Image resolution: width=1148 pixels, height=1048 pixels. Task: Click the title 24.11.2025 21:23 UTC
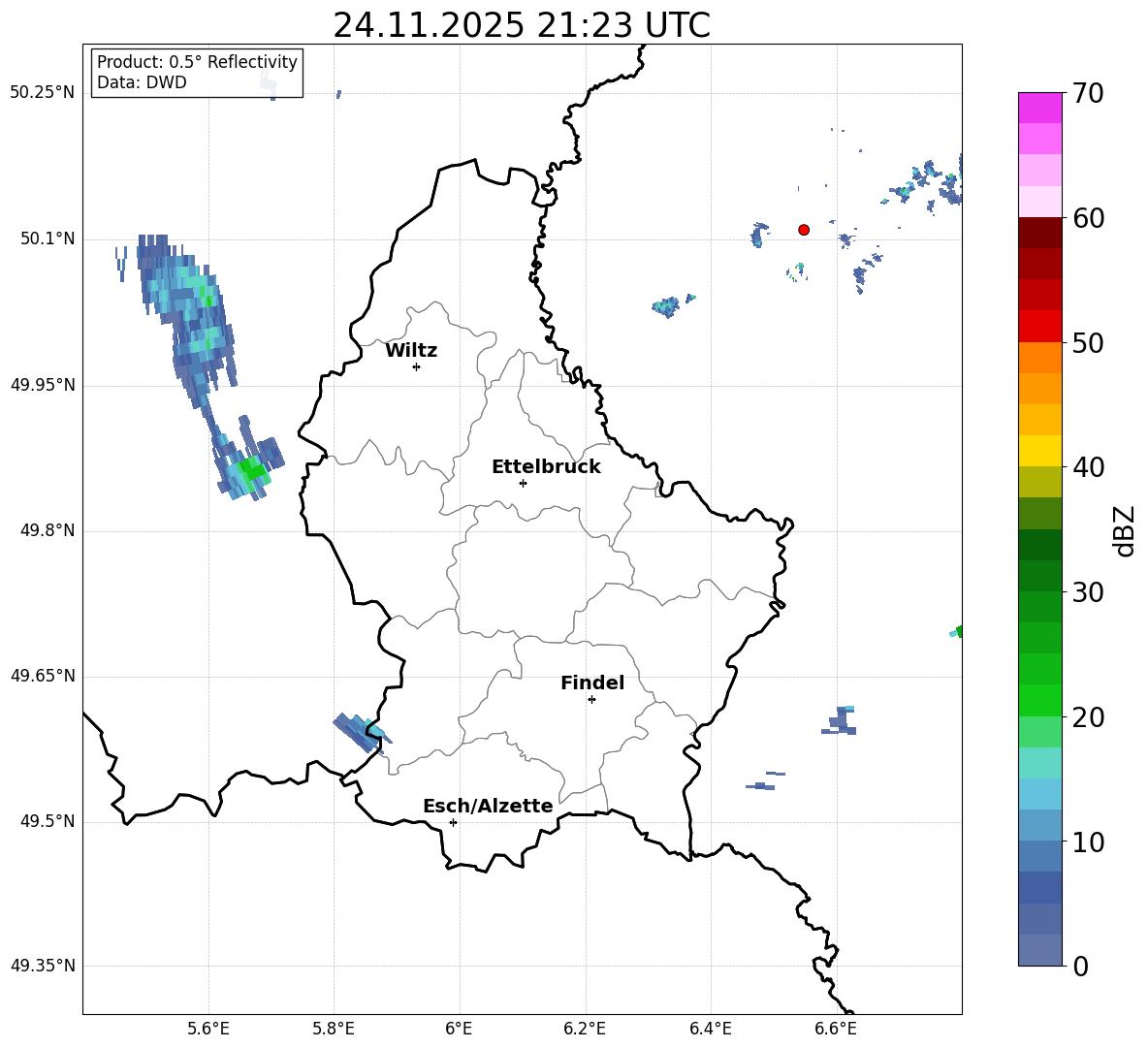point(522,25)
